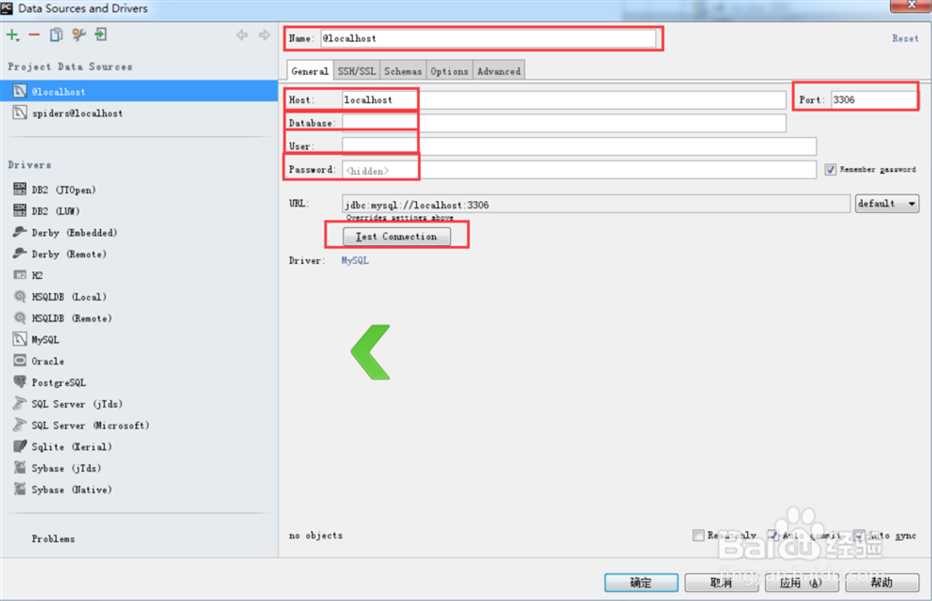Open the Schemas tab
The image size is (932, 601).
[x=403, y=71]
